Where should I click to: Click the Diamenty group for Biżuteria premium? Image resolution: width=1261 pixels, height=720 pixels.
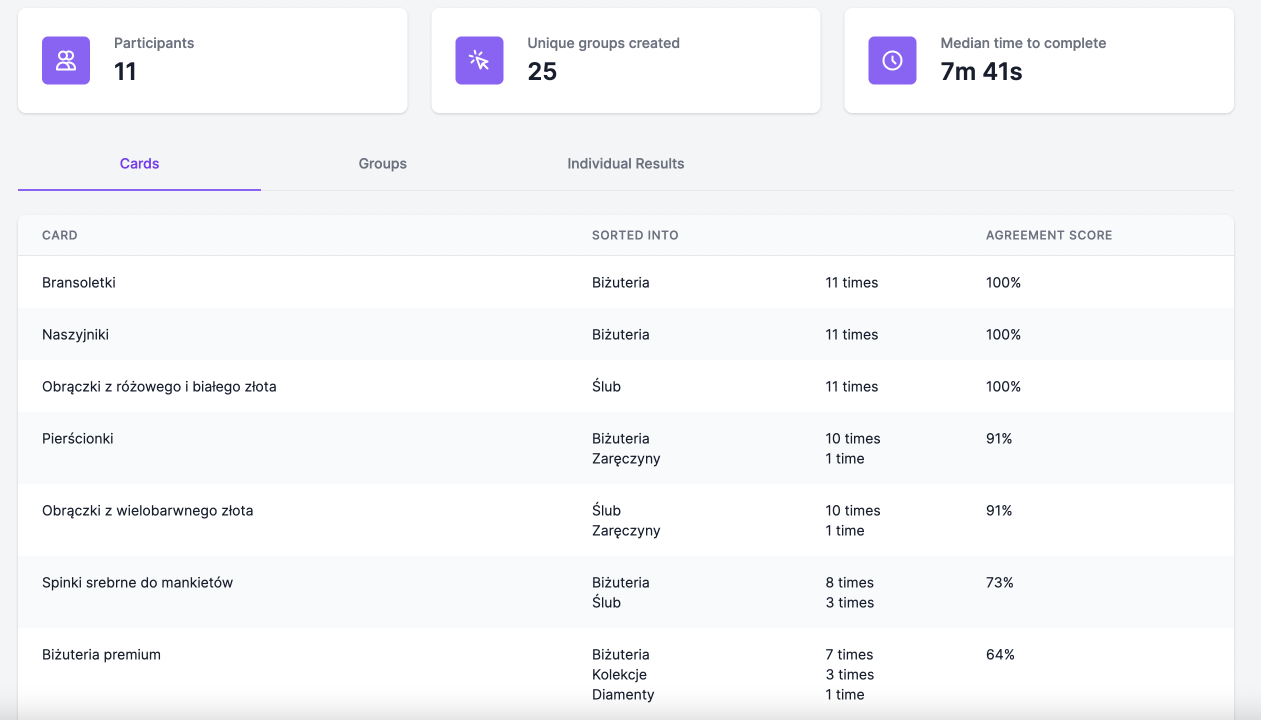(623, 695)
